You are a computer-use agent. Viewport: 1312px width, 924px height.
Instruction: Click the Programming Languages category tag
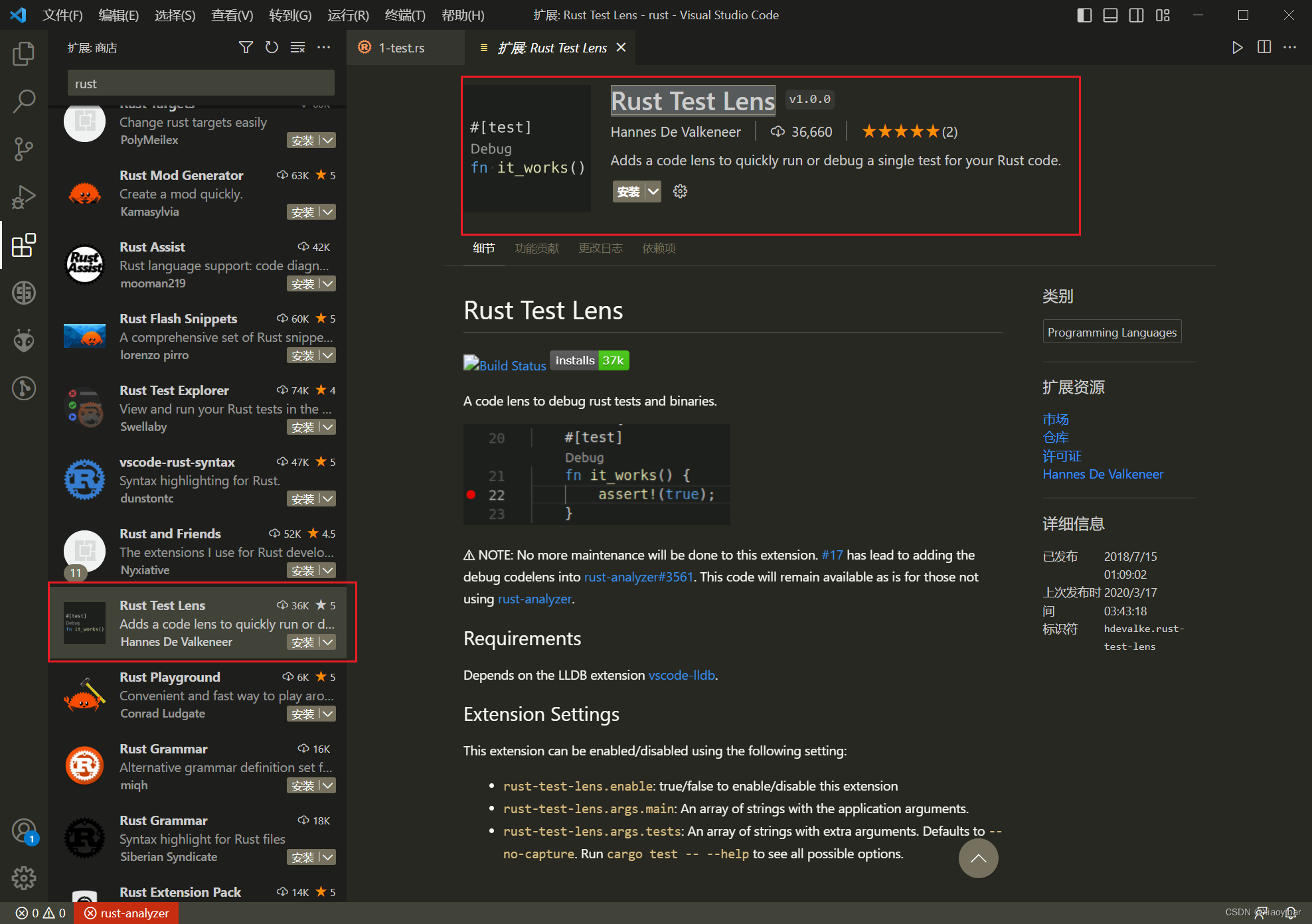(1112, 332)
